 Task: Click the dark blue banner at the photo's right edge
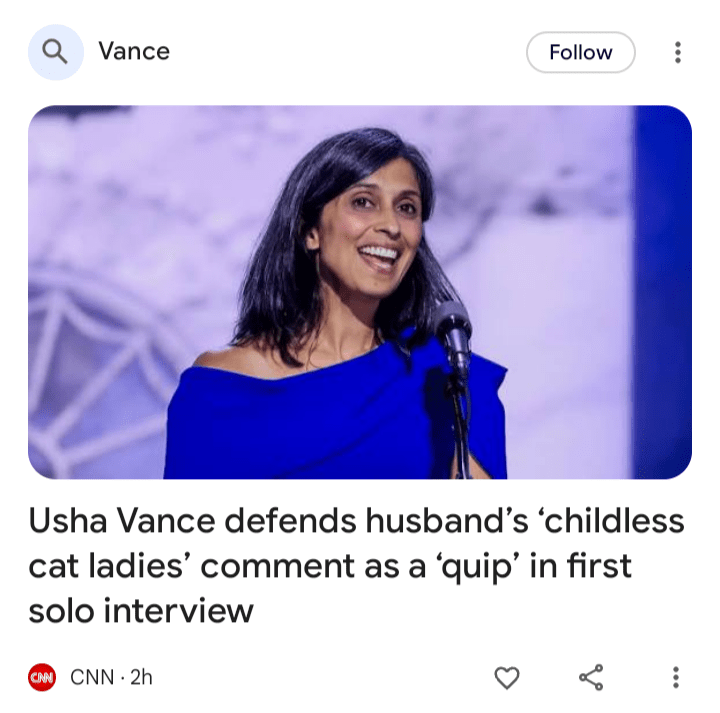tap(663, 292)
